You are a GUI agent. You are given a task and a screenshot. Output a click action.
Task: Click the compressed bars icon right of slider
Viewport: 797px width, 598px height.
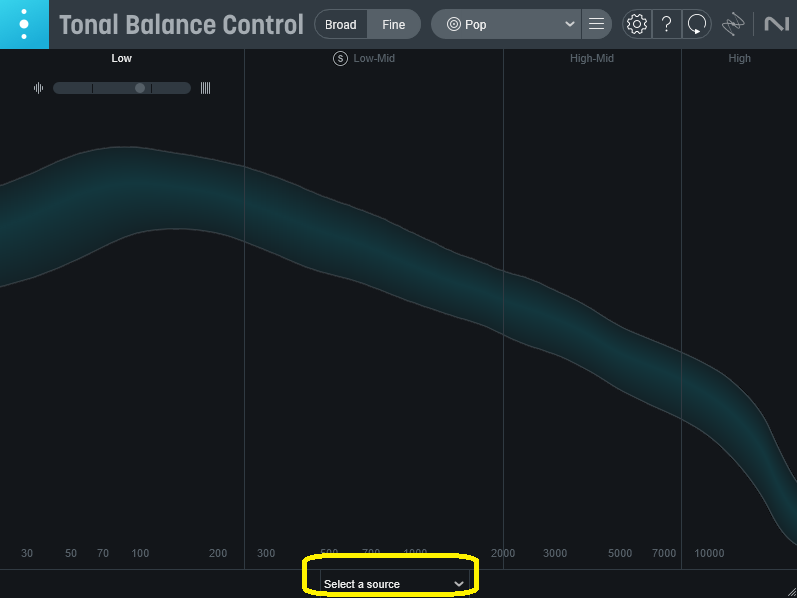[x=205, y=88]
